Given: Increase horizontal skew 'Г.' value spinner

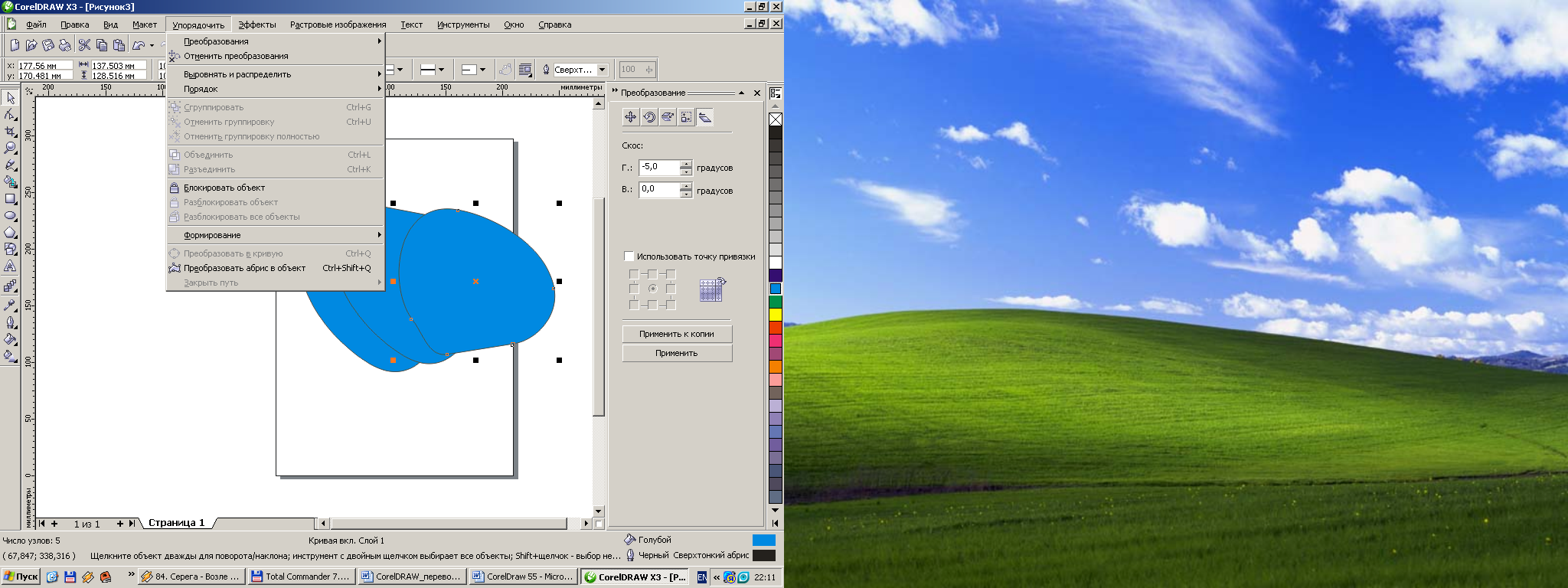Looking at the screenshot, I should [x=686, y=164].
